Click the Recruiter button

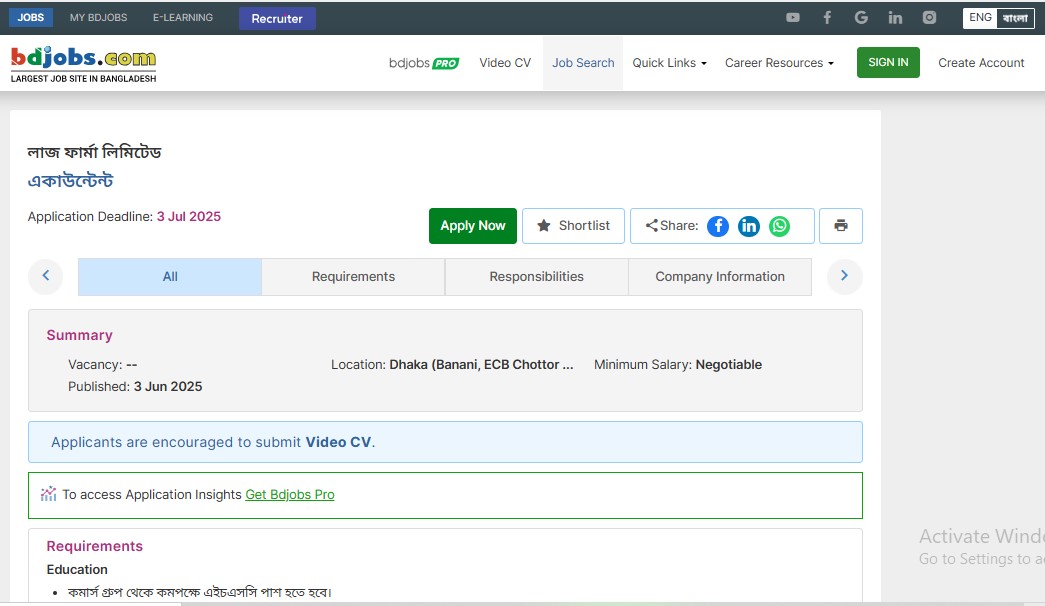[277, 19]
